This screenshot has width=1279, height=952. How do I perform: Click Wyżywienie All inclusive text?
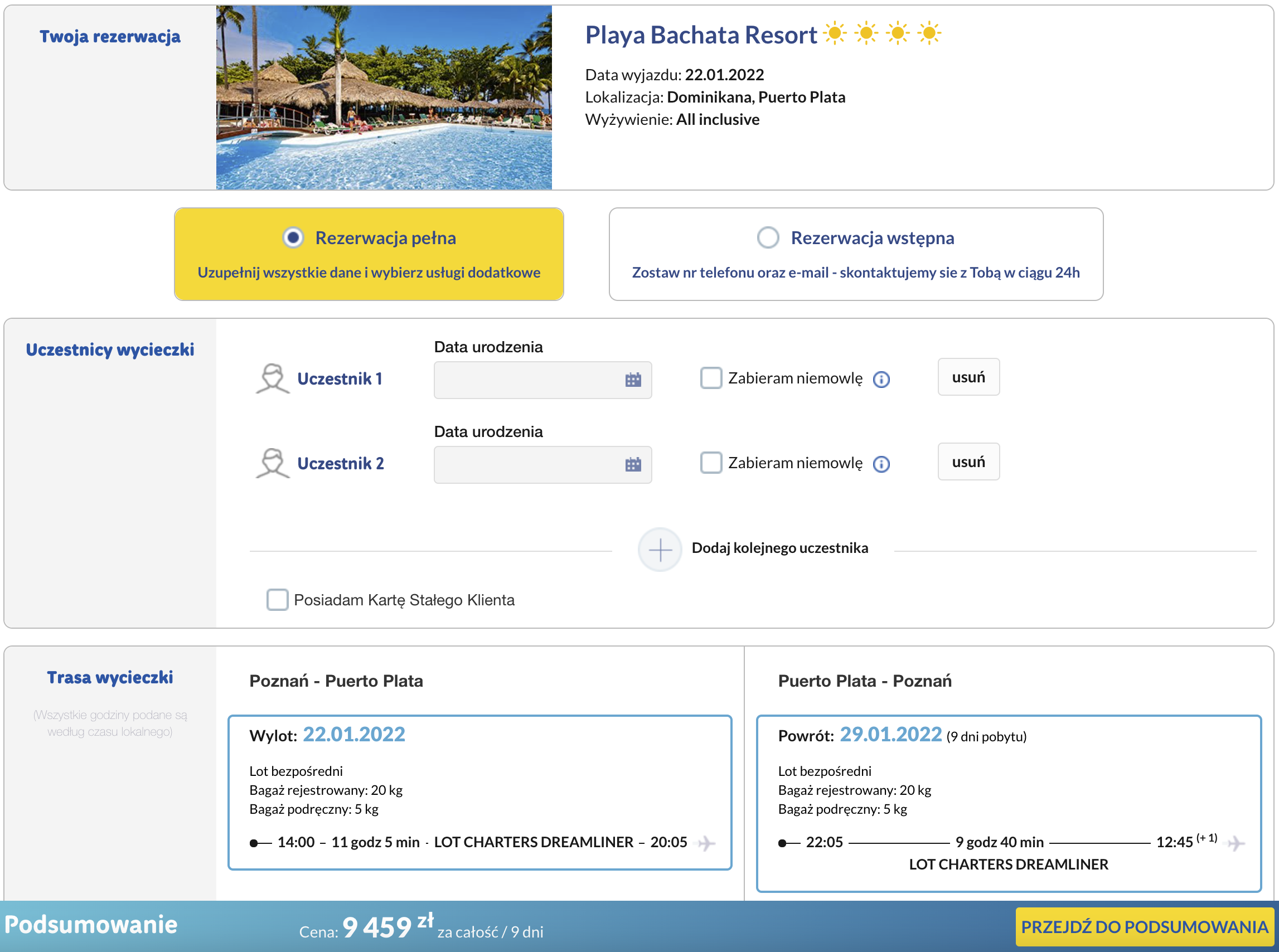click(672, 120)
